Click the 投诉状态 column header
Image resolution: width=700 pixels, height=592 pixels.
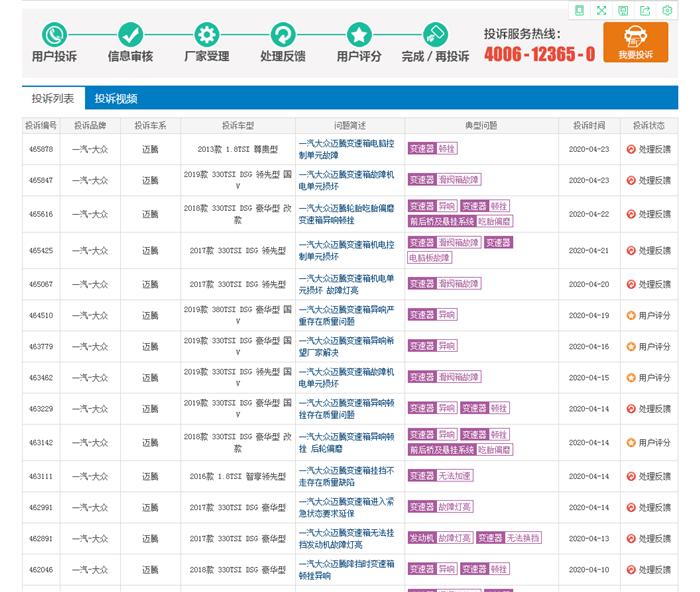tap(649, 125)
